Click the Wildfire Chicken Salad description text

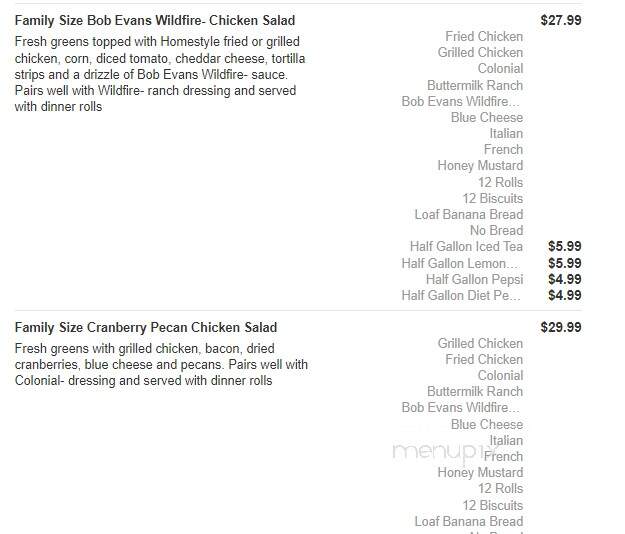(x=160, y=74)
